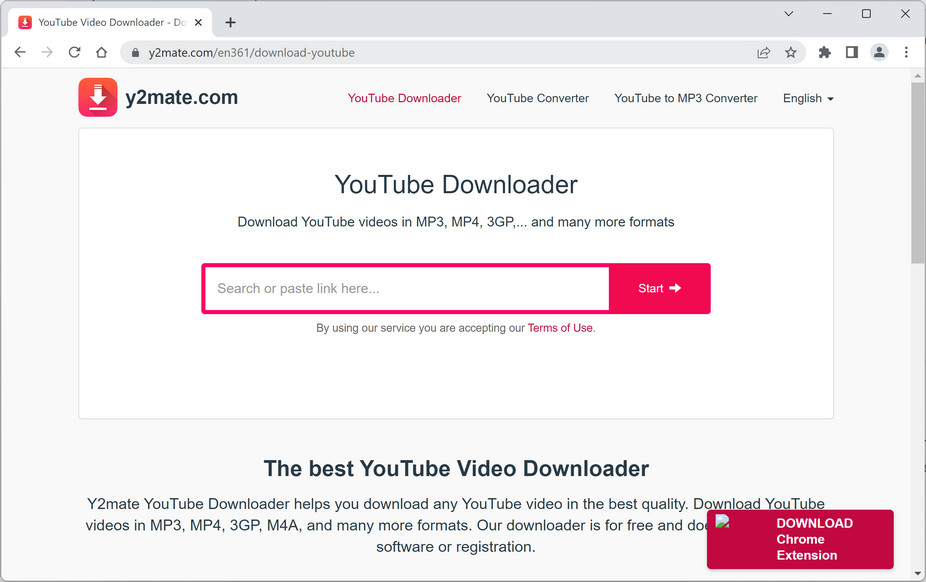
Task: Click the page vertical scrollbar thumb
Action: 918,173
